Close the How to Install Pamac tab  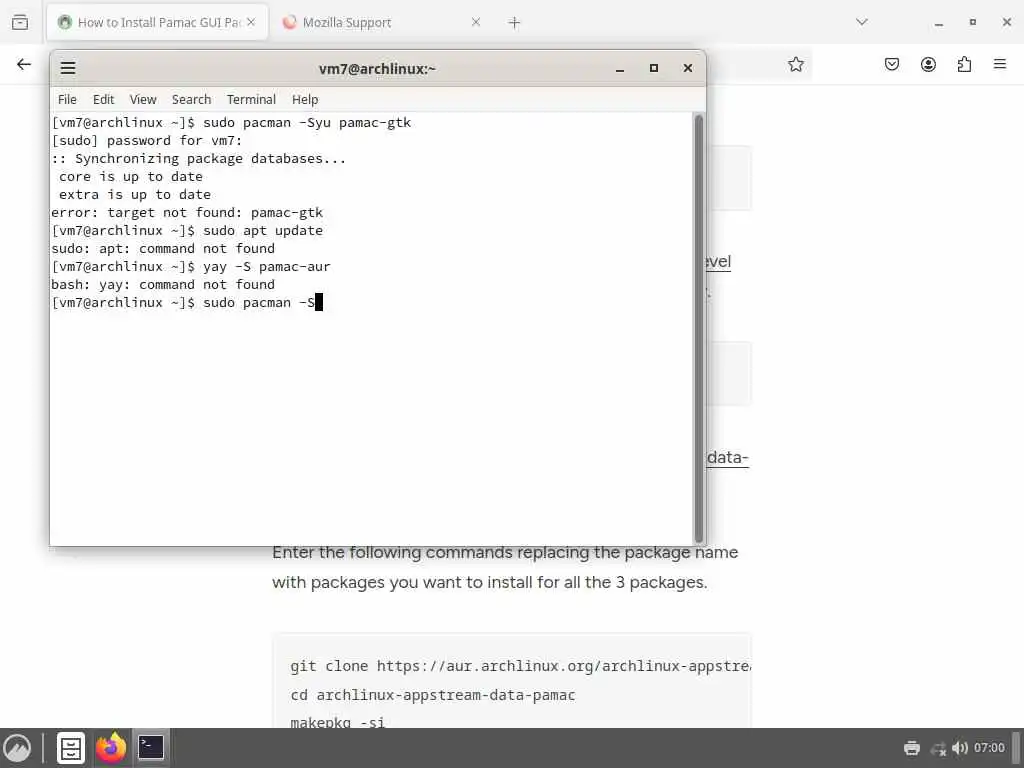pyautogui.click(x=251, y=22)
